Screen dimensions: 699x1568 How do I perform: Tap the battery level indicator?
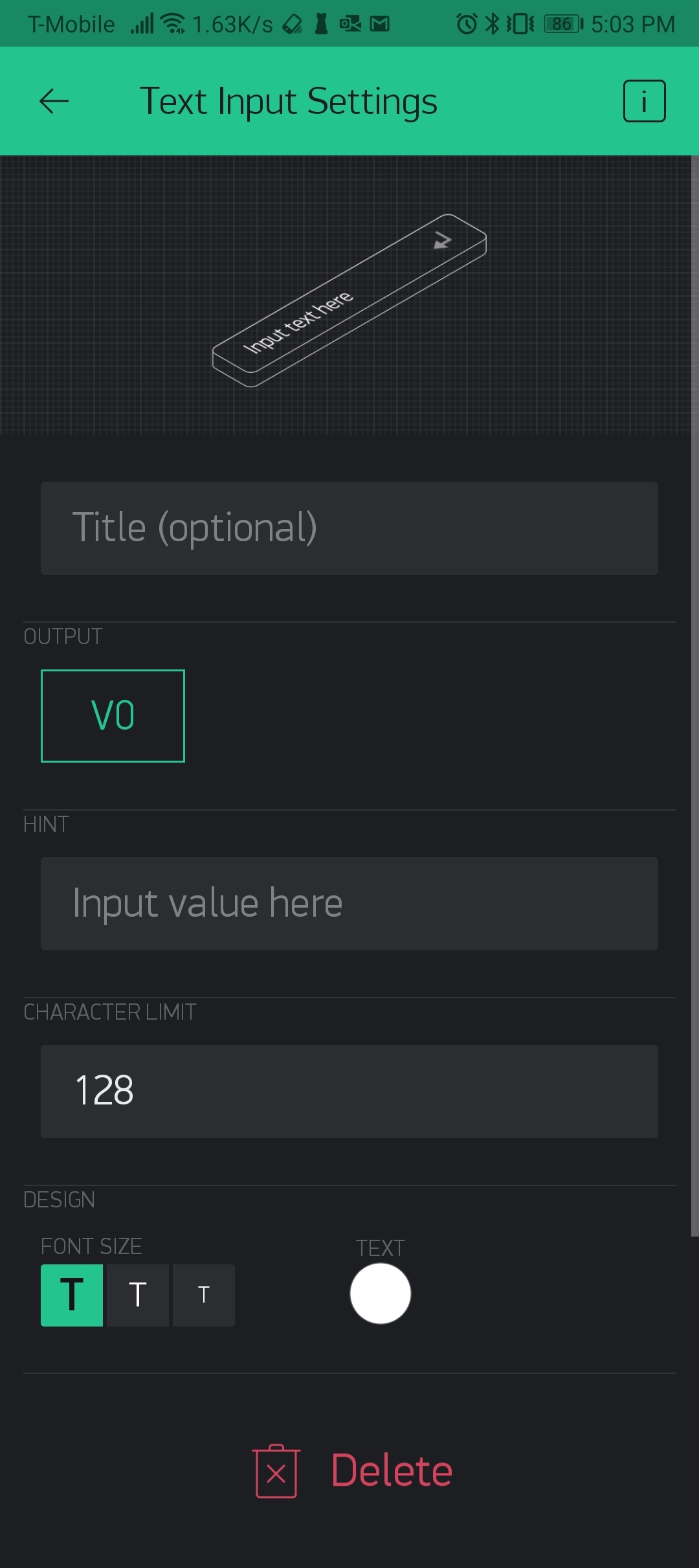[x=562, y=25]
